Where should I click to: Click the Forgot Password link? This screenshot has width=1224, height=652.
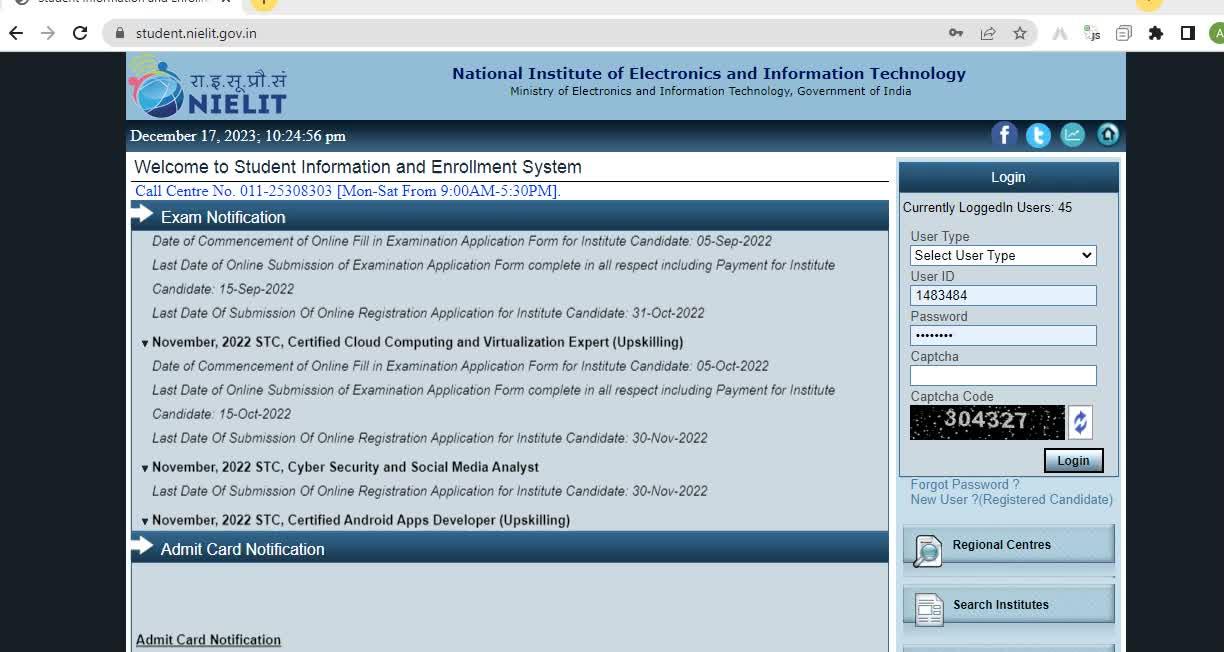pos(964,484)
